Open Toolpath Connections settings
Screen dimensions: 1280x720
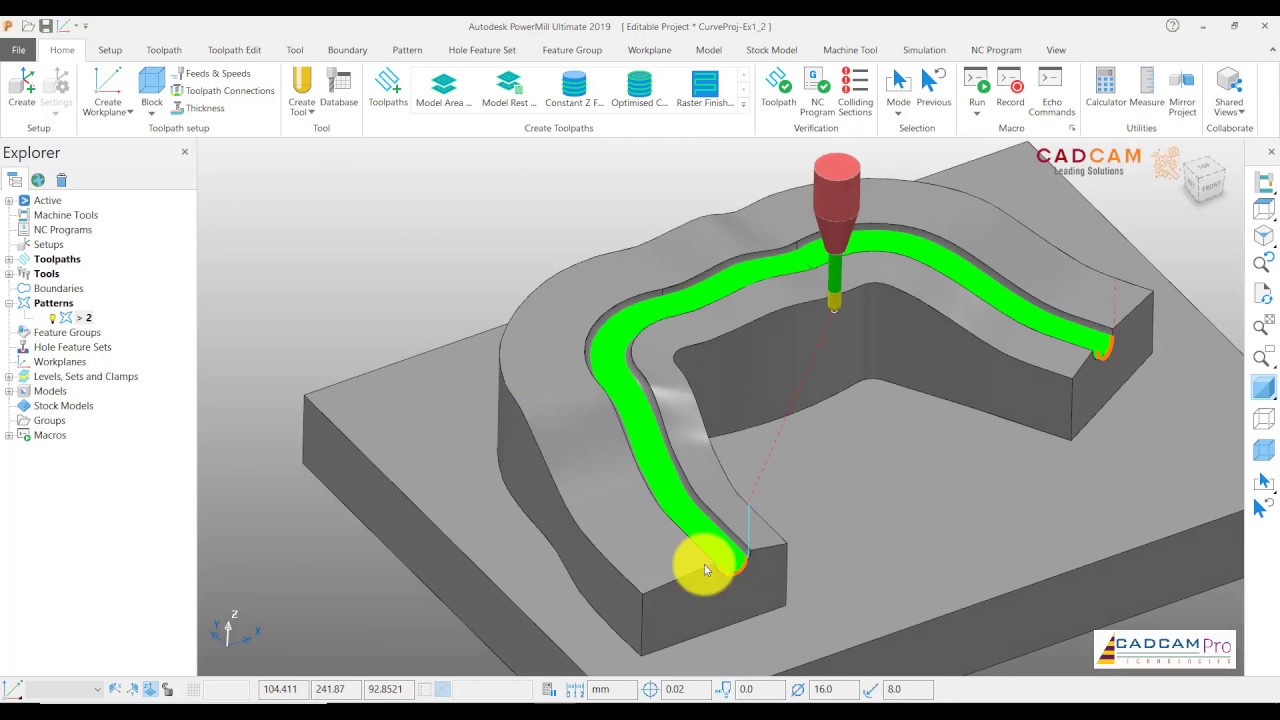point(222,91)
